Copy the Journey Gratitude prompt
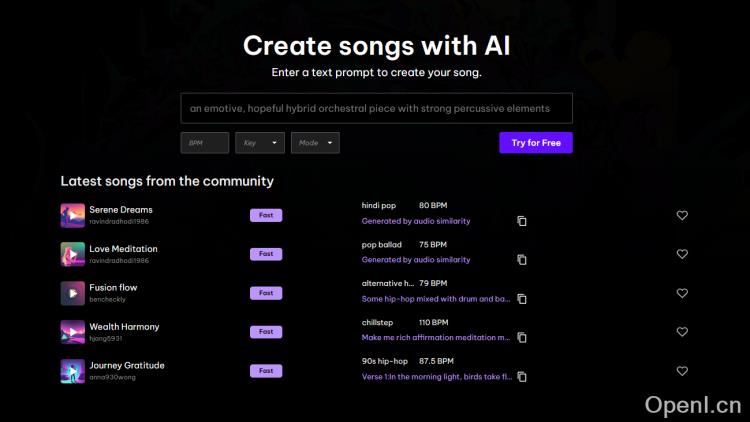The image size is (750, 422). [x=521, y=377]
